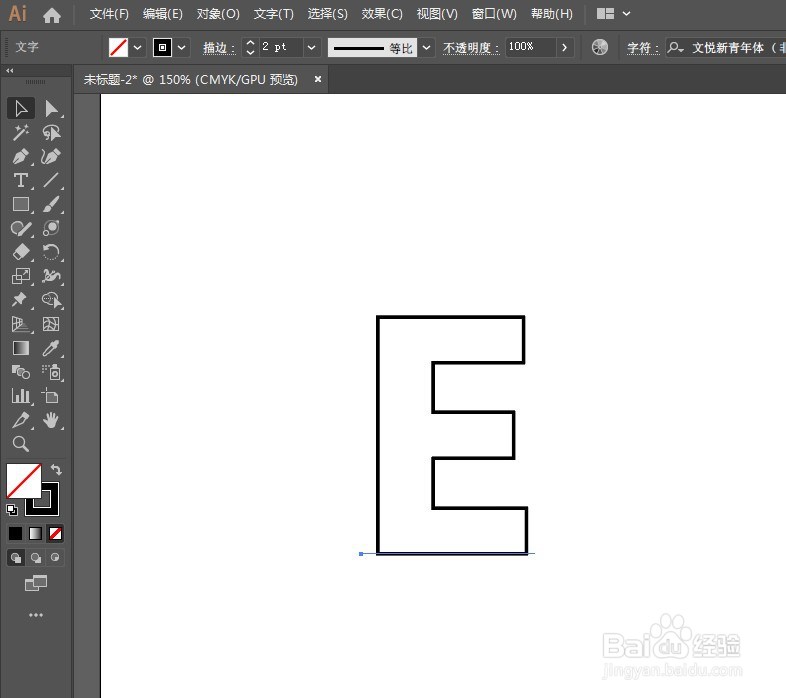Select the Lasso tool
The image size is (786, 698).
coord(51,132)
